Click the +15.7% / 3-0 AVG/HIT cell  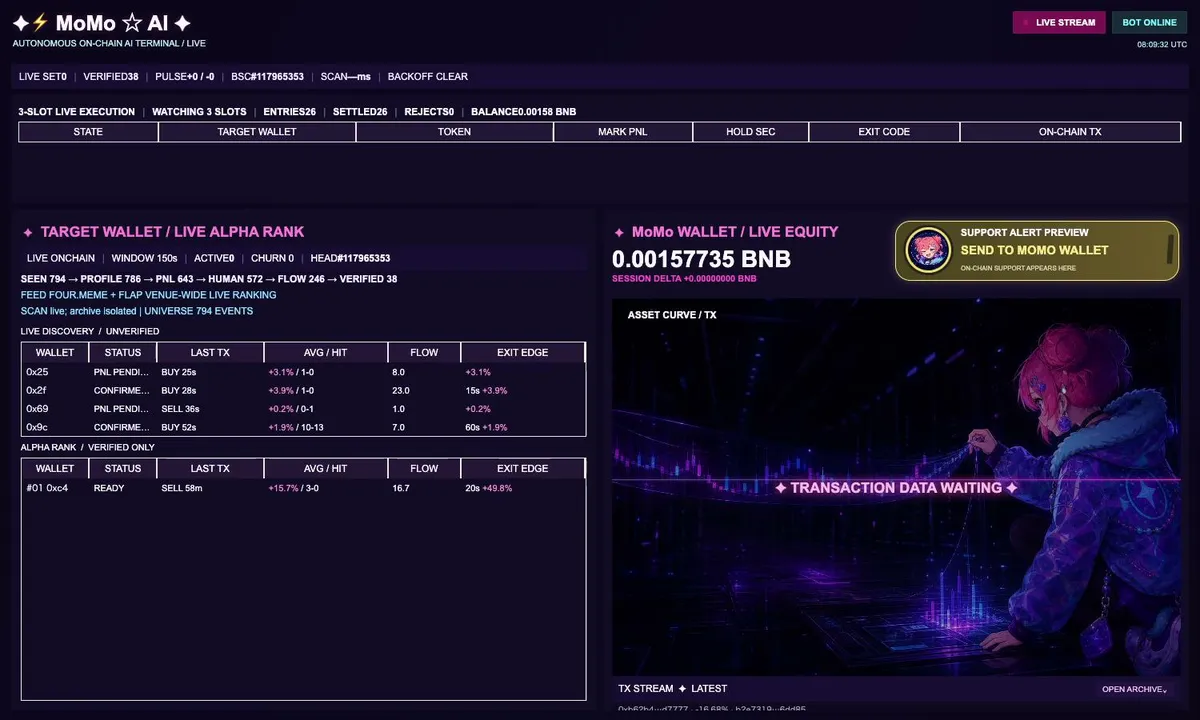pos(294,488)
